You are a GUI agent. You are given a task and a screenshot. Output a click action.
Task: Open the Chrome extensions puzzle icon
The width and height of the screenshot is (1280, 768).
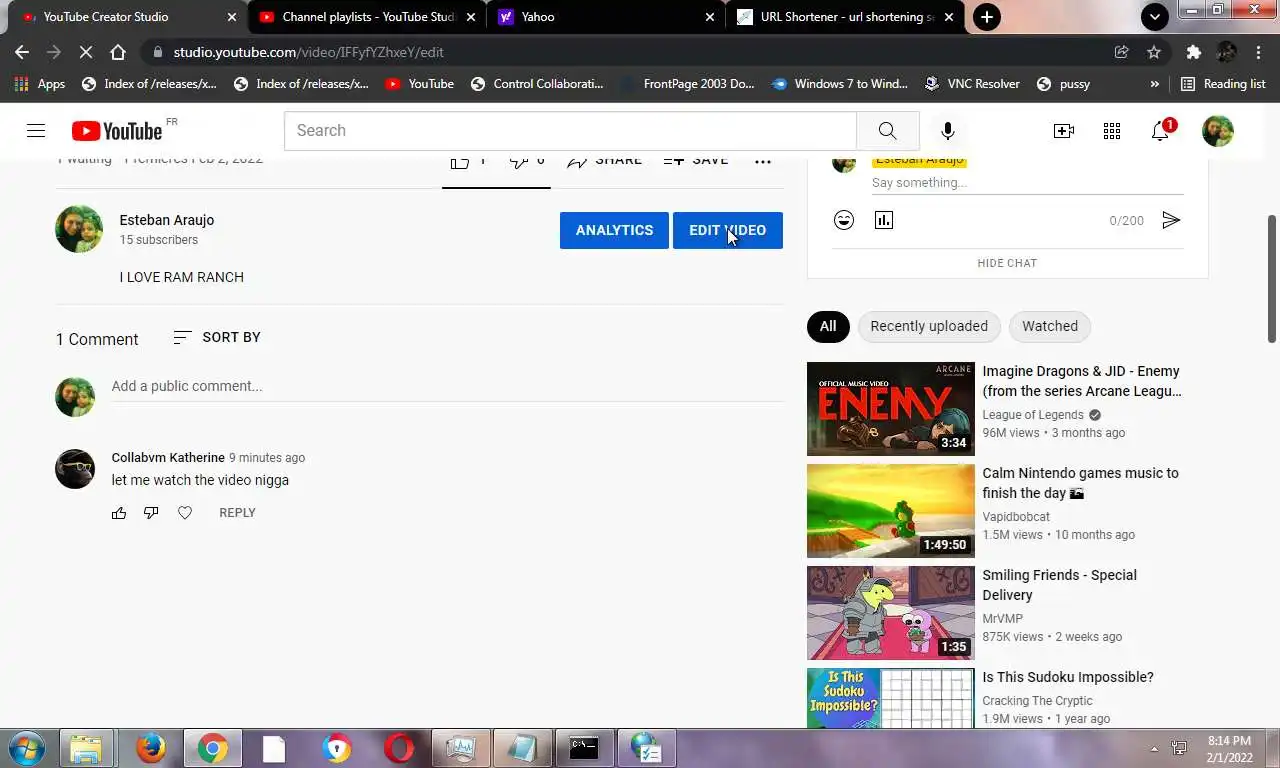click(x=1193, y=52)
